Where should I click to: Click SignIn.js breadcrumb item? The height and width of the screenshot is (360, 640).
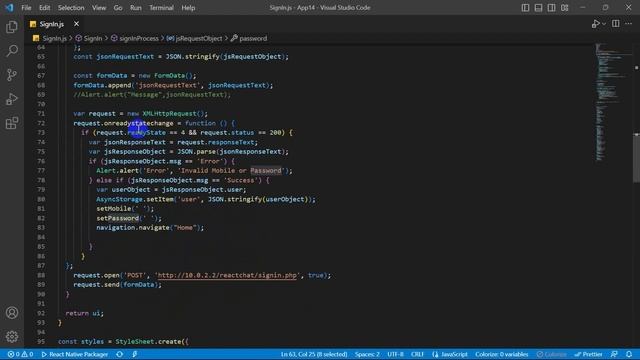[55, 38]
